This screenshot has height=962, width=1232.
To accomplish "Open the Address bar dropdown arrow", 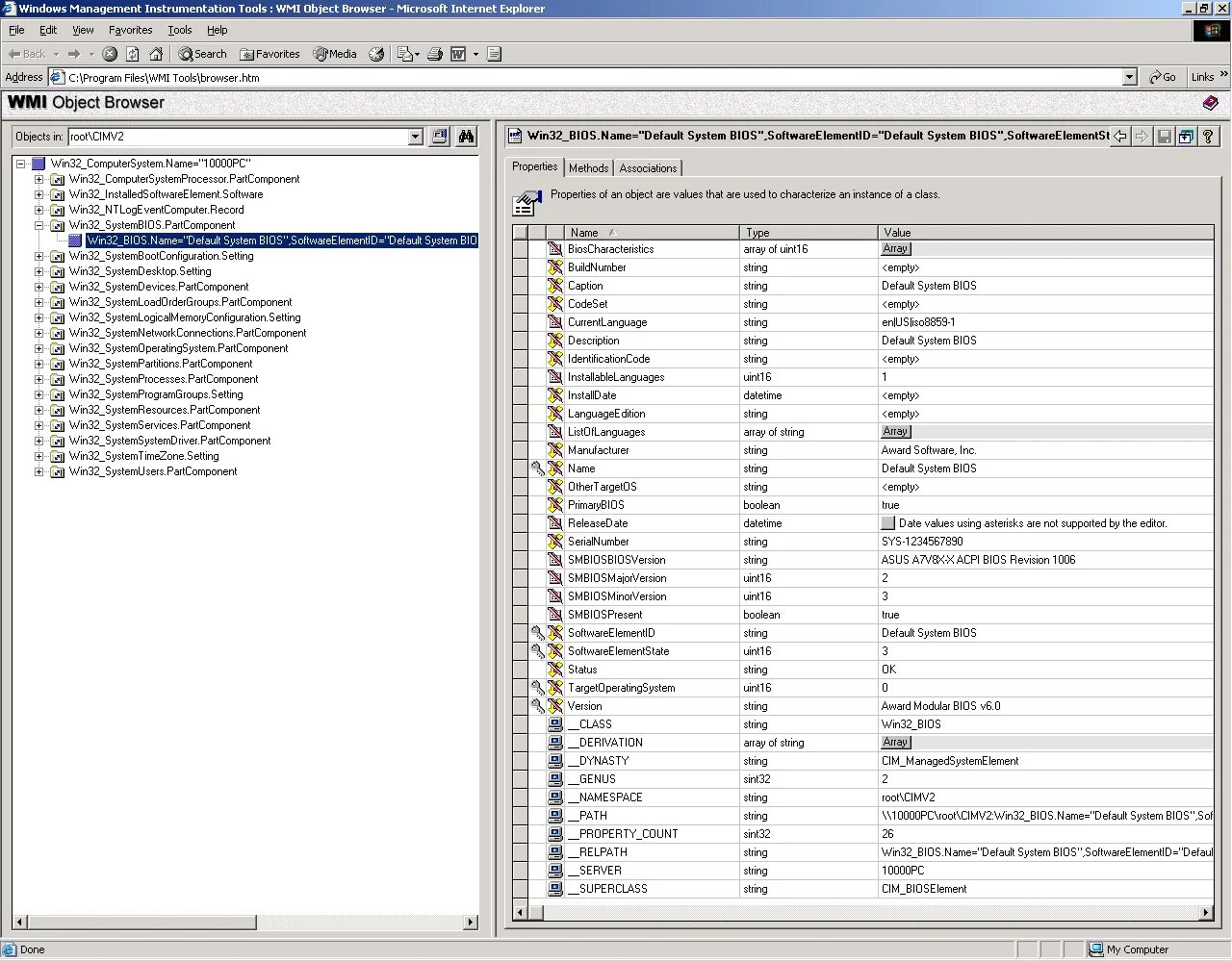I will coord(1130,77).
